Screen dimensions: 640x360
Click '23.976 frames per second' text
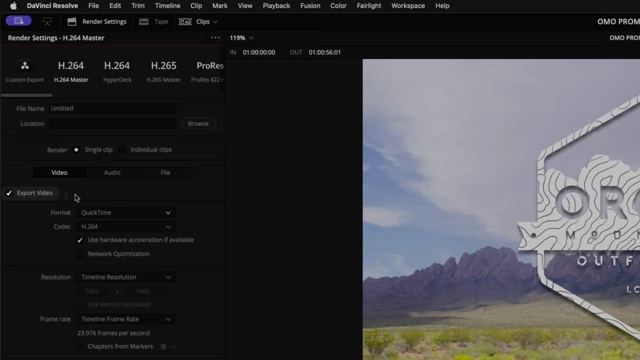click(113, 333)
